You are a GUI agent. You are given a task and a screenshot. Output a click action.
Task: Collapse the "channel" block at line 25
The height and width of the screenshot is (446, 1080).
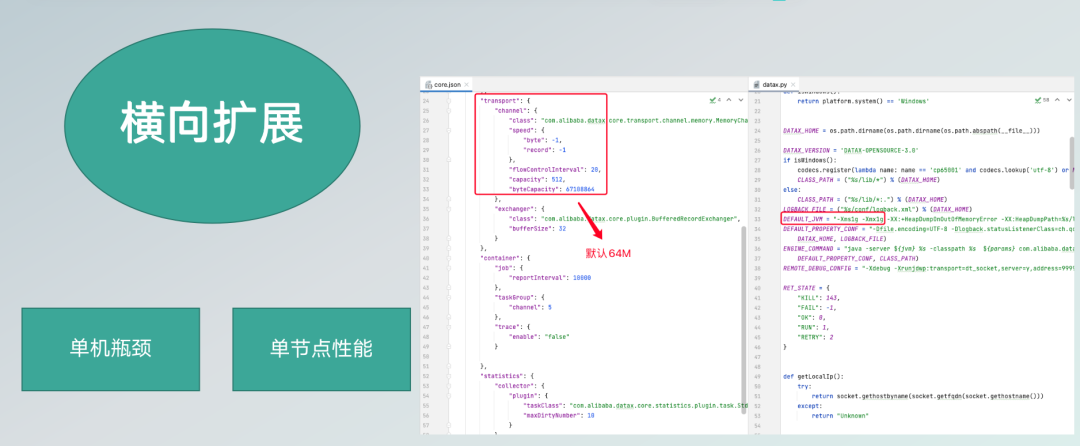[449, 109]
